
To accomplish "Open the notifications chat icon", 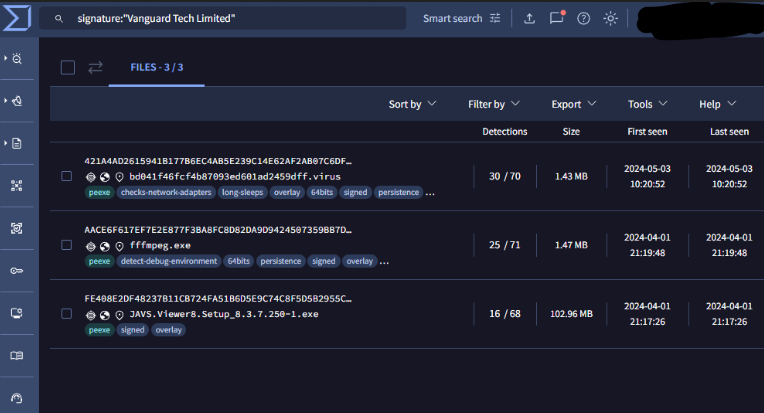I will [556, 18].
